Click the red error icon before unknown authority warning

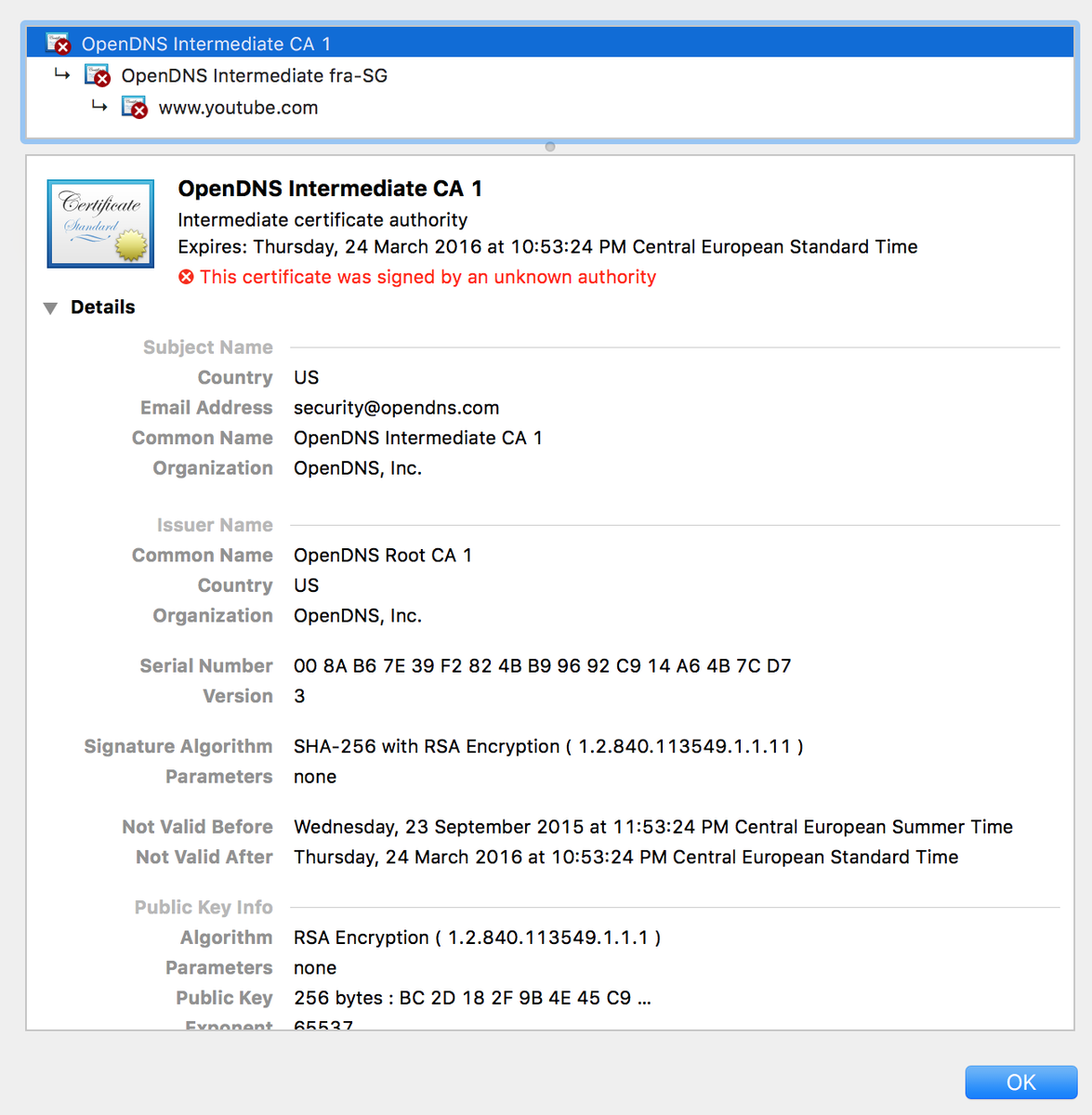pos(186,277)
